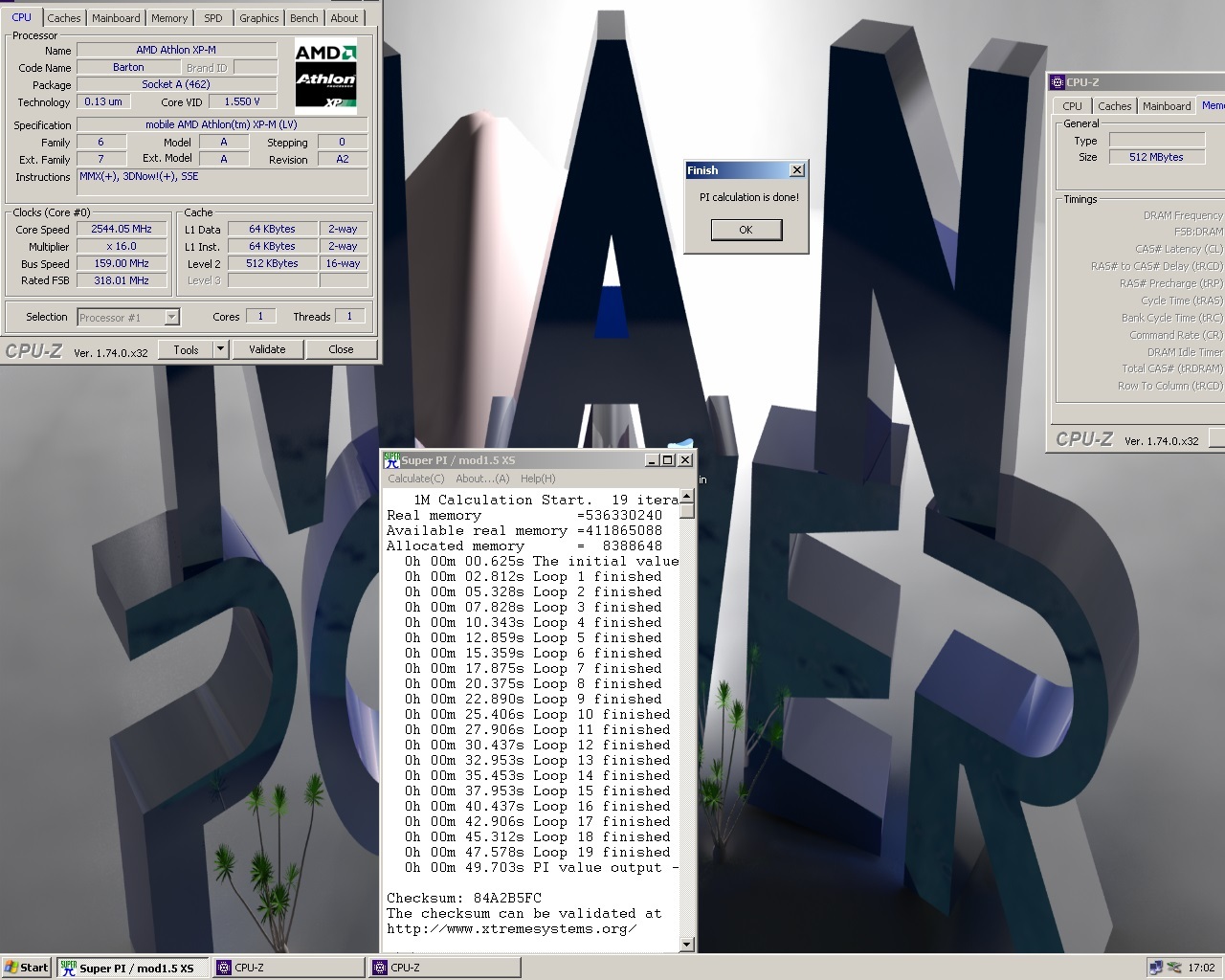Viewport: 1225px width, 980px height.
Task: Click the scroll down arrow in Super PI
Action: coord(686,945)
